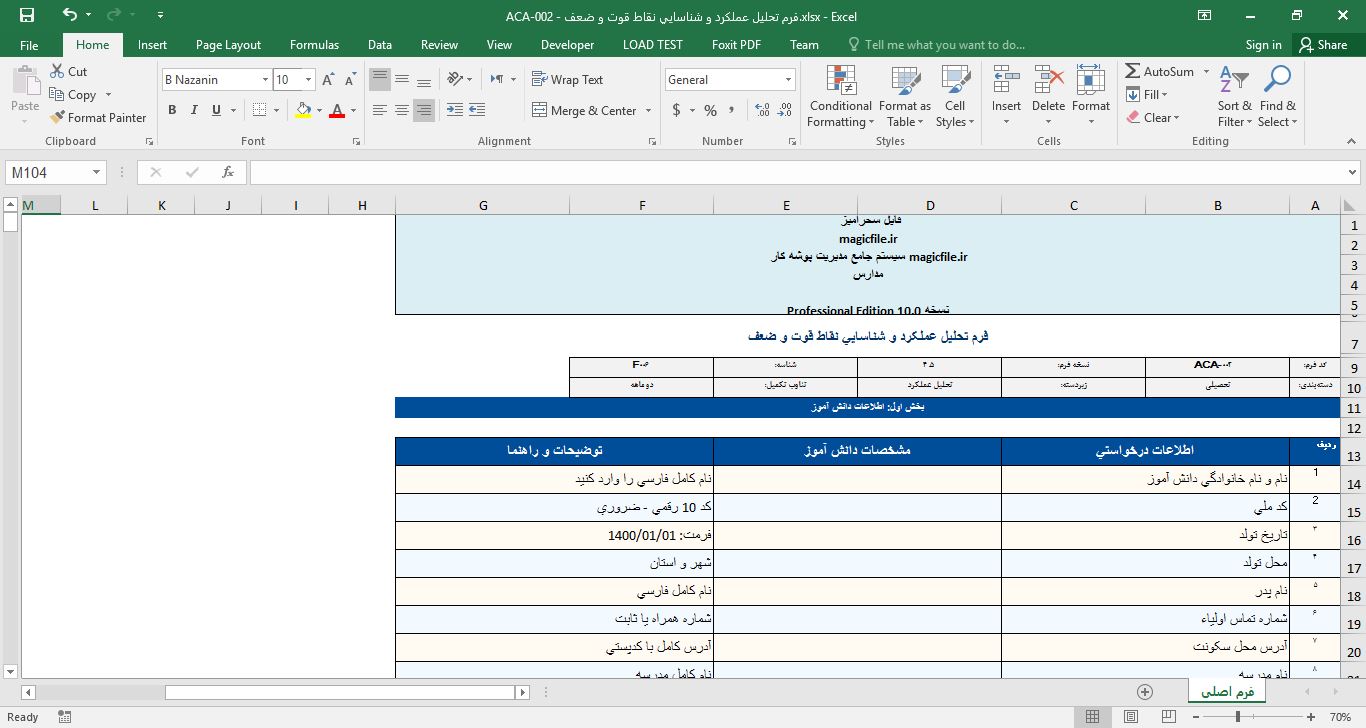Screen dimensions: 1366x728
Task: Open the AutoSum function
Action: click(1160, 71)
